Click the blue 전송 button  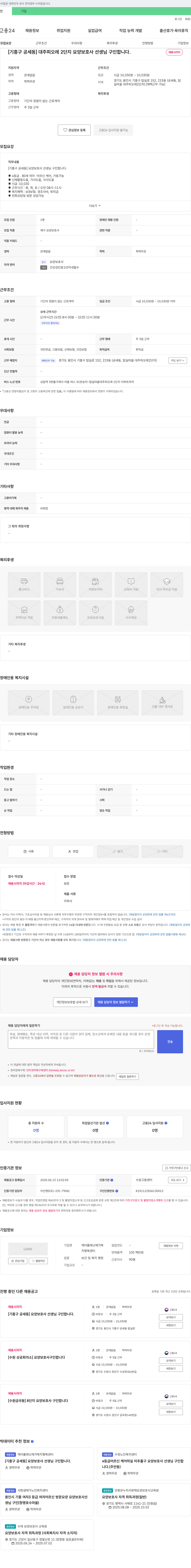pyautogui.click(x=170, y=1041)
